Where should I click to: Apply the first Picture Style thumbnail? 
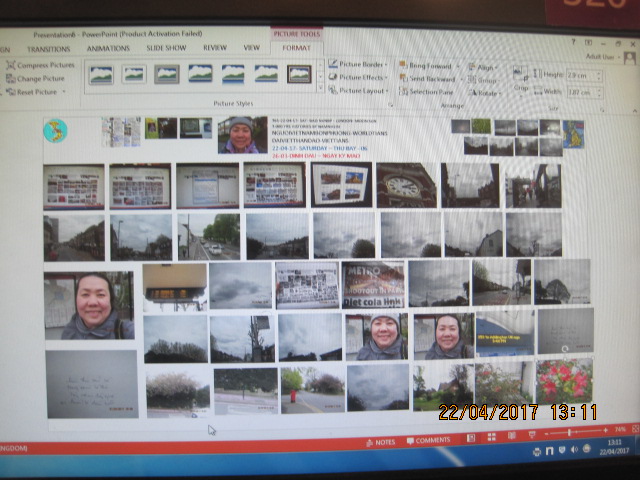(x=101, y=75)
